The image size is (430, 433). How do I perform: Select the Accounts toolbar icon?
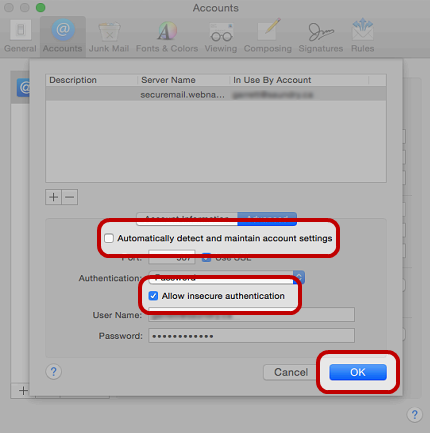[63, 36]
